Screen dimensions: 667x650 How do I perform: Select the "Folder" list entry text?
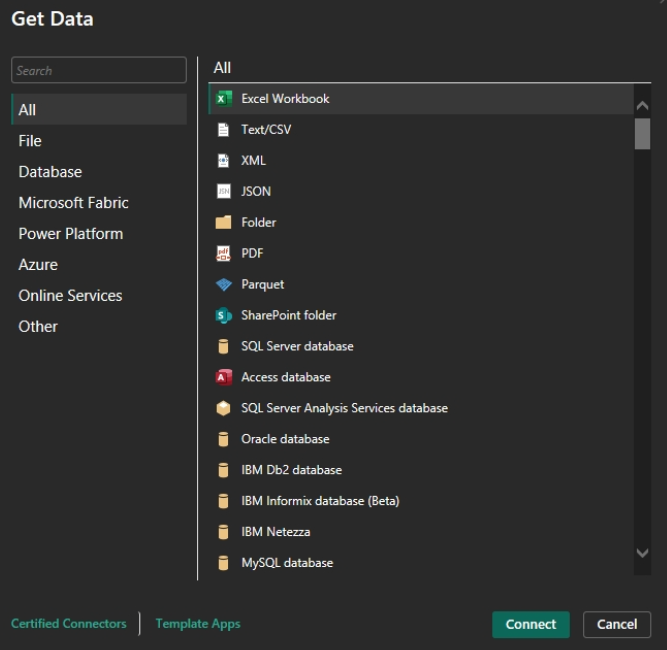(259, 222)
